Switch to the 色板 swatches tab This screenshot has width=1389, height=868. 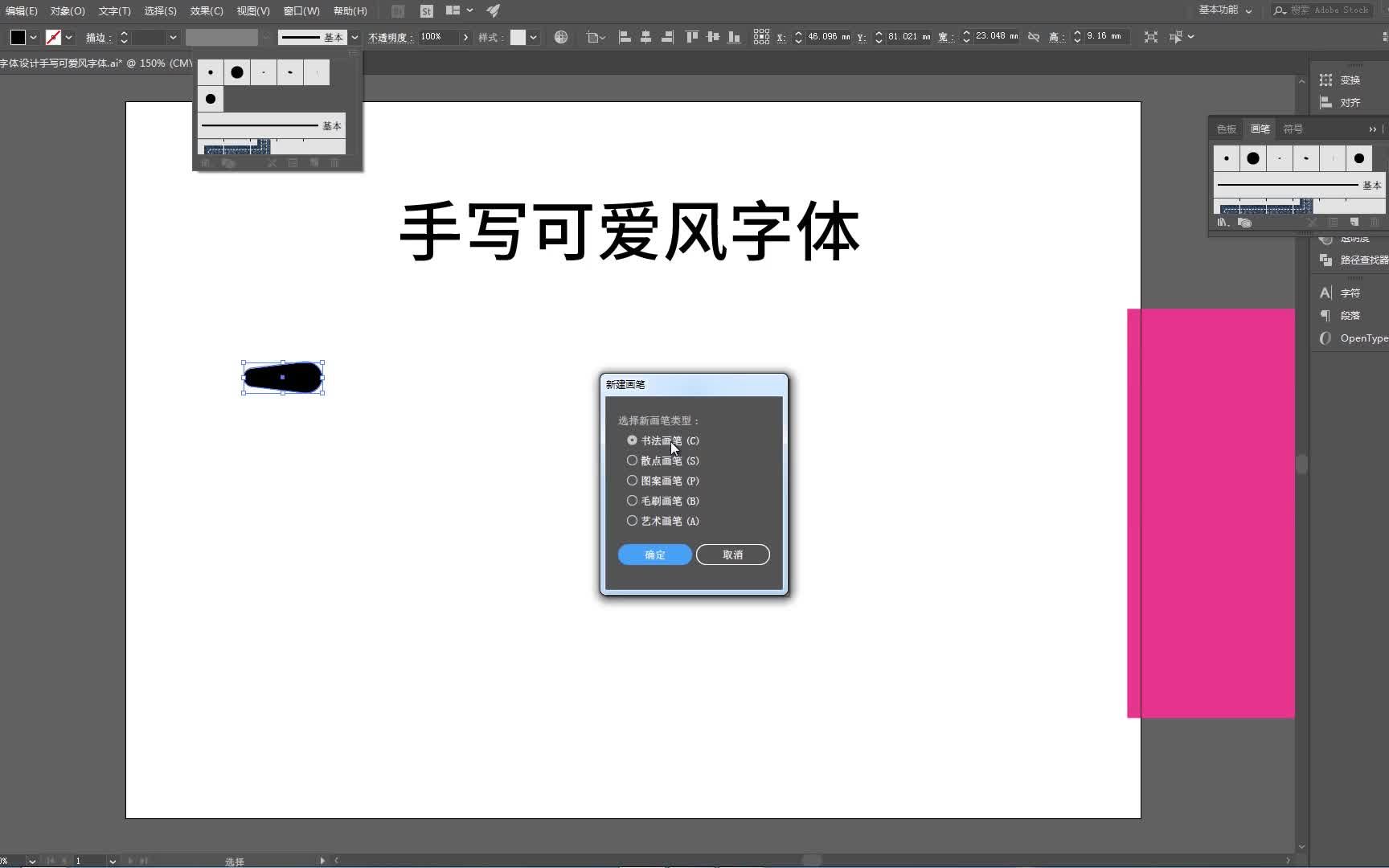1227,129
